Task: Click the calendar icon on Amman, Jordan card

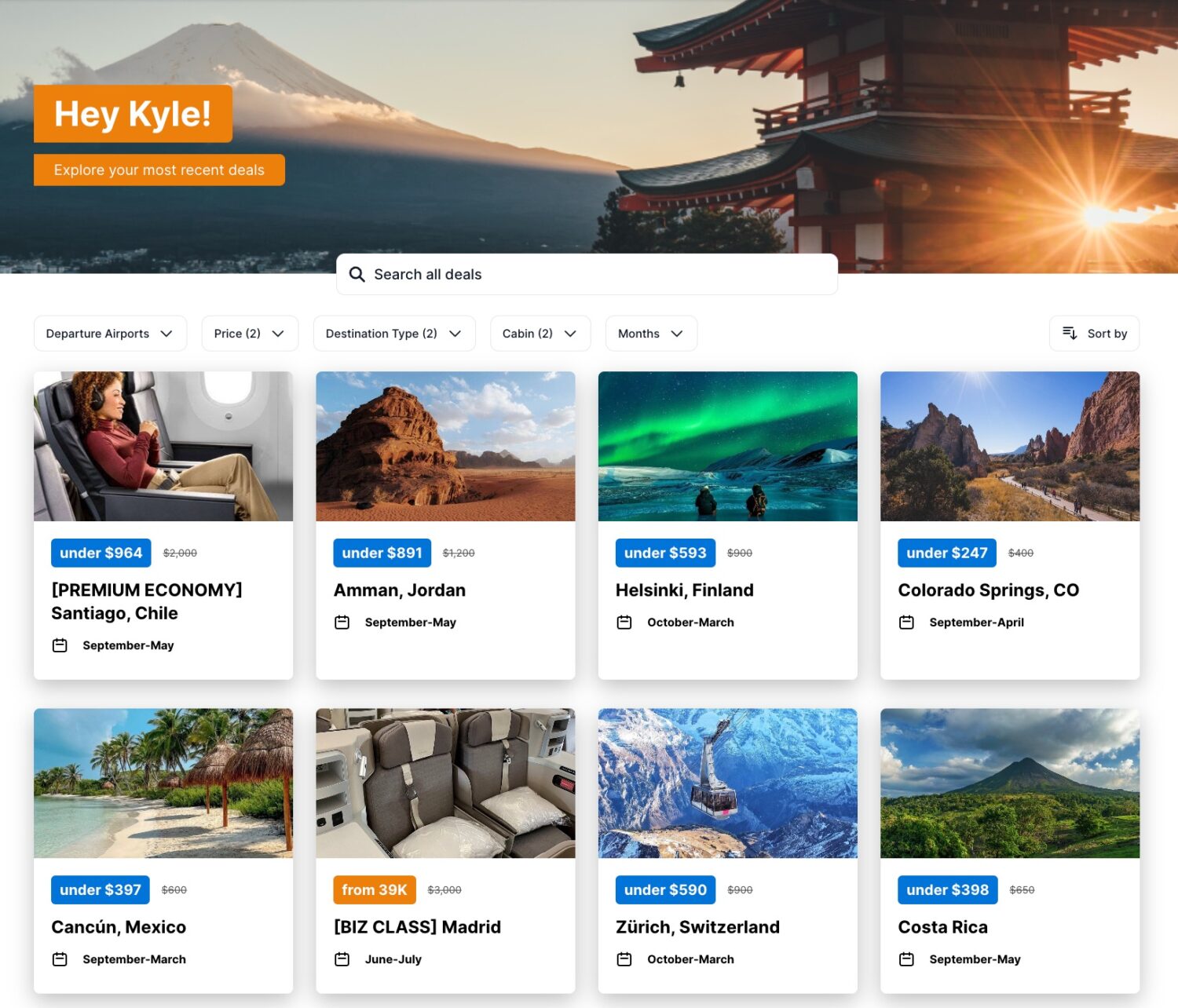Action: point(342,622)
